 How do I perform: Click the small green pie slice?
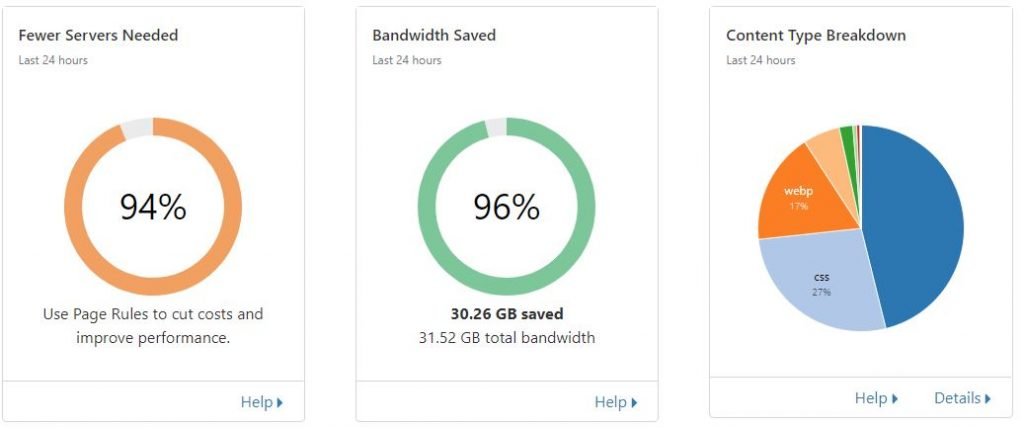point(847,135)
